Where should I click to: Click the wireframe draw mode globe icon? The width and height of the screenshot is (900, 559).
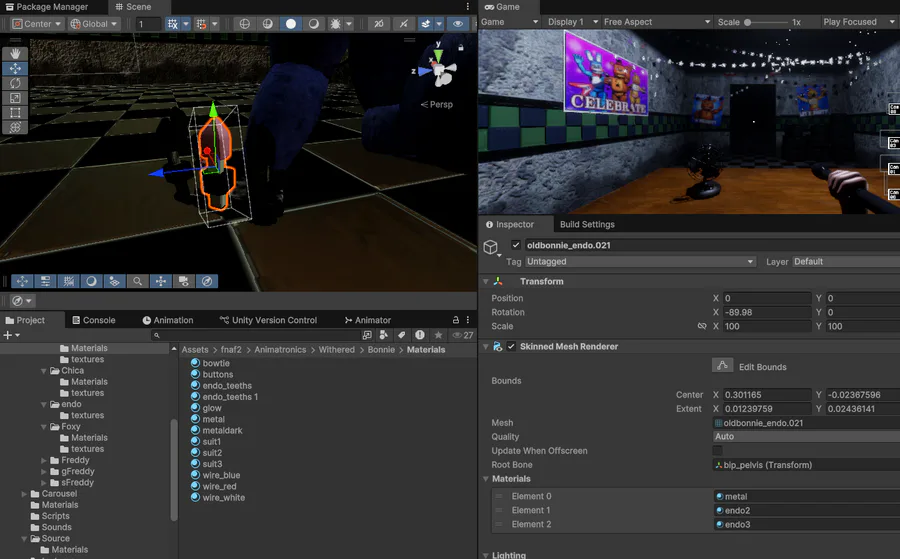(245, 24)
